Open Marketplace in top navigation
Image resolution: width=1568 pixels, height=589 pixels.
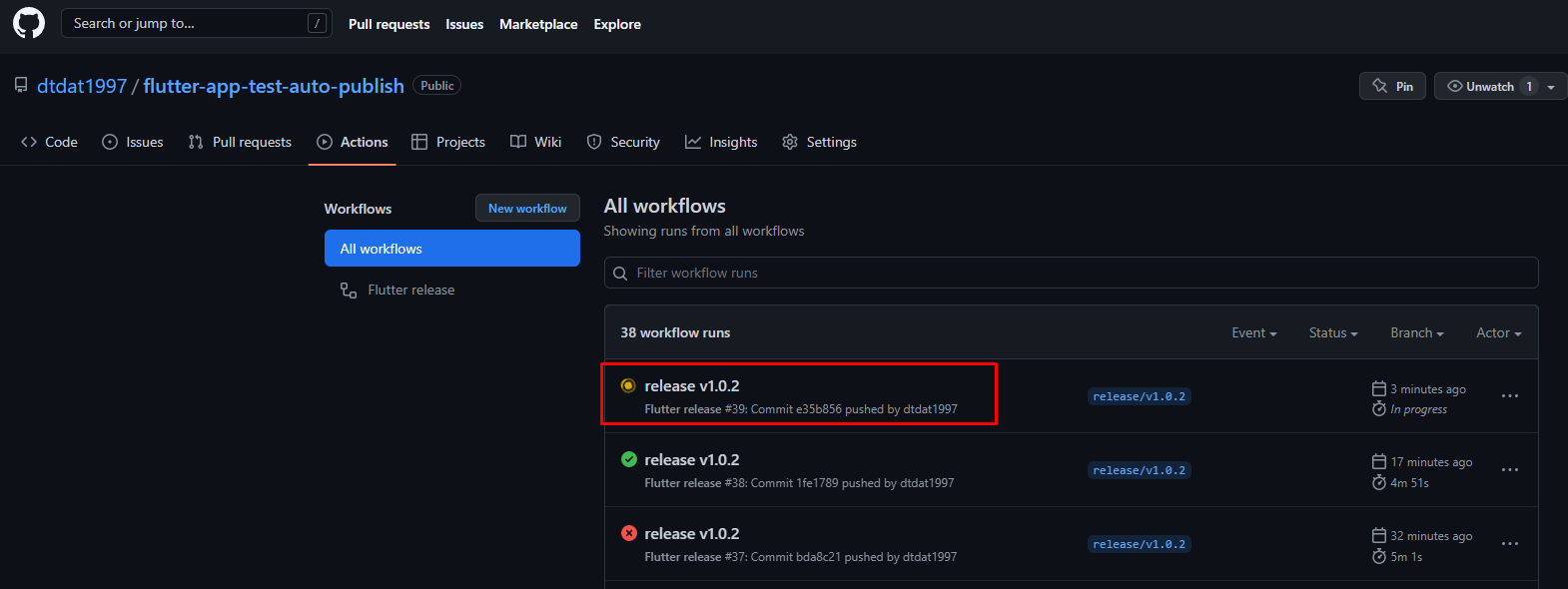[538, 24]
